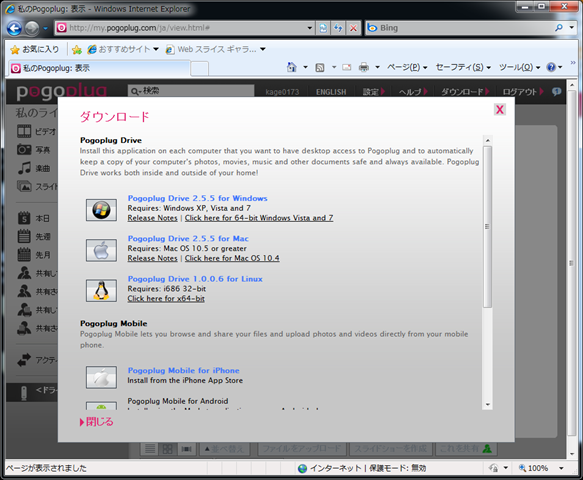The height and width of the screenshot is (480, 583).
Task: Click the 検索 search input field
Action: coord(191,91)
